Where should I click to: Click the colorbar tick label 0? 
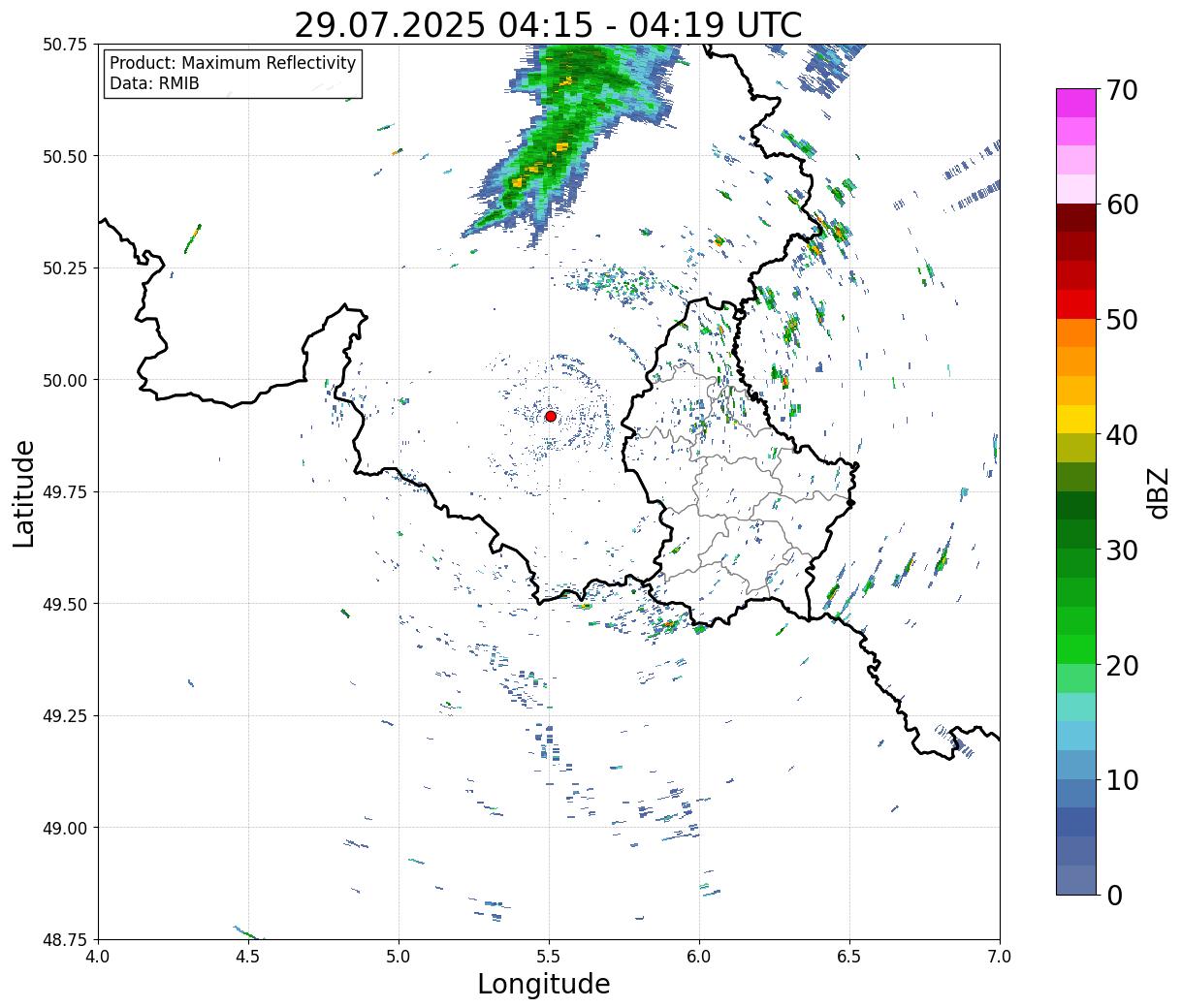point(1114,896)
